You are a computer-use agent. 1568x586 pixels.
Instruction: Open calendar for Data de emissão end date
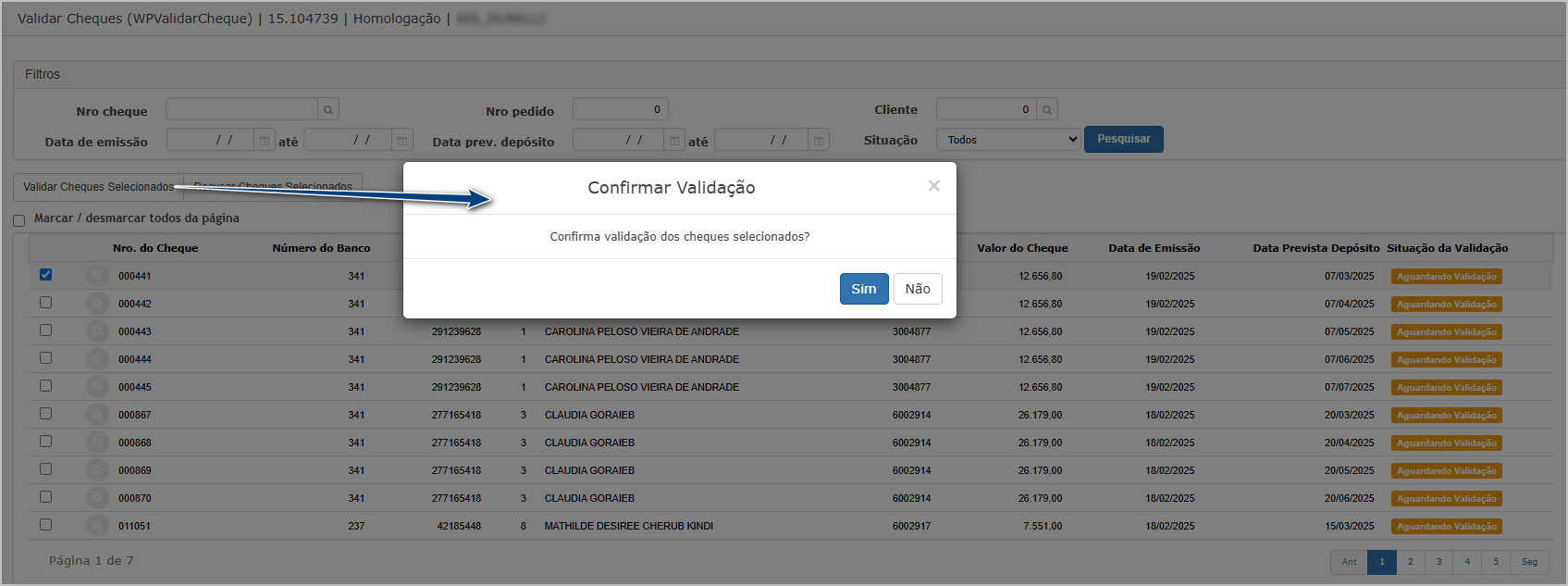[x=402, y=141]
